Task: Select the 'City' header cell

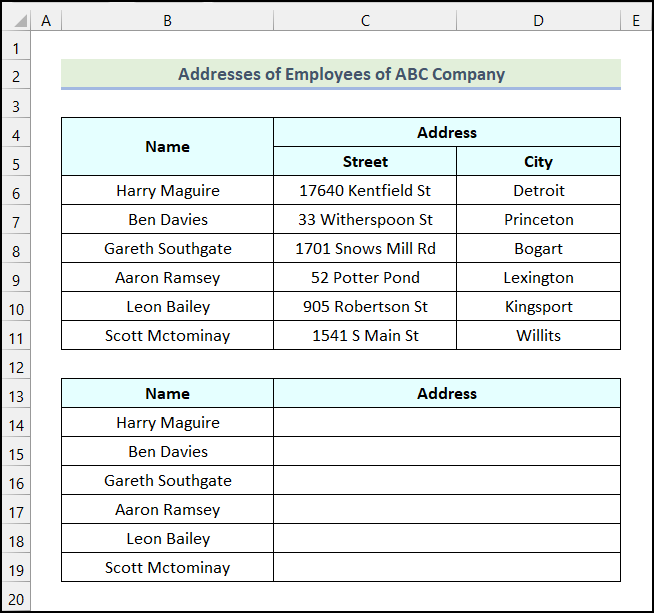Action: (x=538, y=161)
